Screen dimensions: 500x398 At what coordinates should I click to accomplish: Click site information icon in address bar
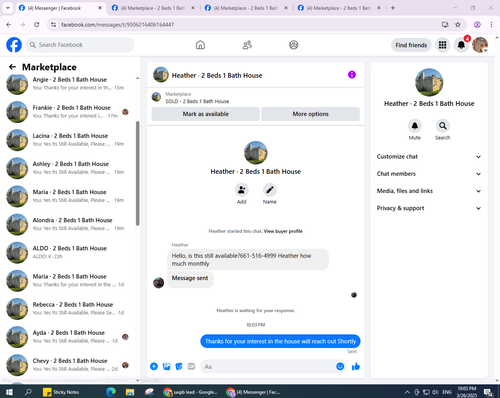coord(53,24)
